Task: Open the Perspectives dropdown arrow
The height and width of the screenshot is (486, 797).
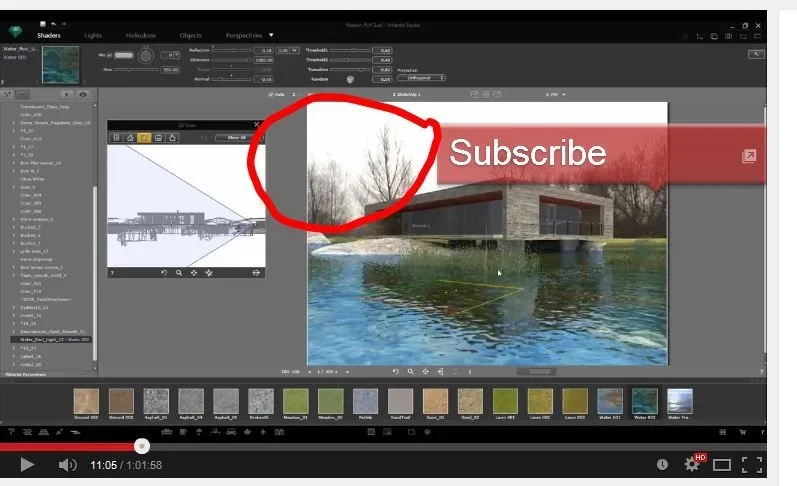Action: (x=273, y=35)
